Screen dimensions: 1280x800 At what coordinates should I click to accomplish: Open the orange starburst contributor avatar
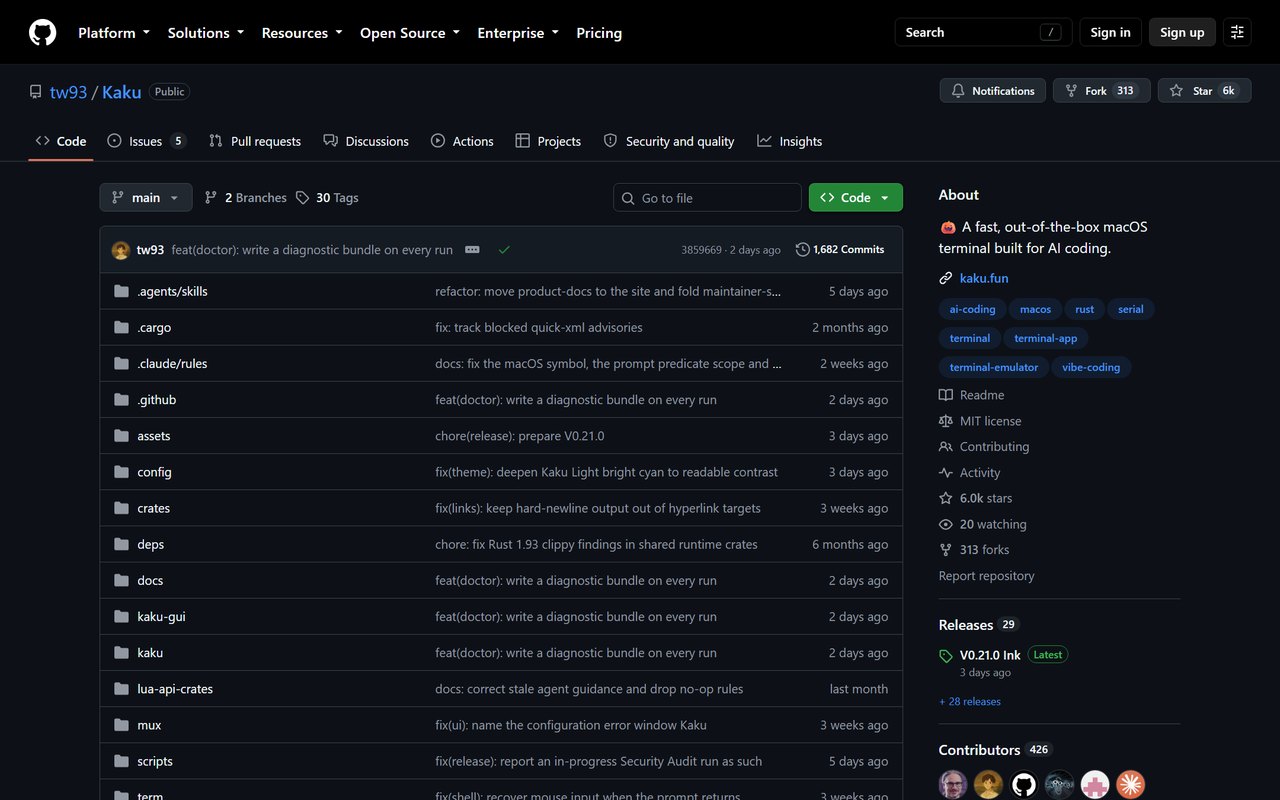point(1130,784)
